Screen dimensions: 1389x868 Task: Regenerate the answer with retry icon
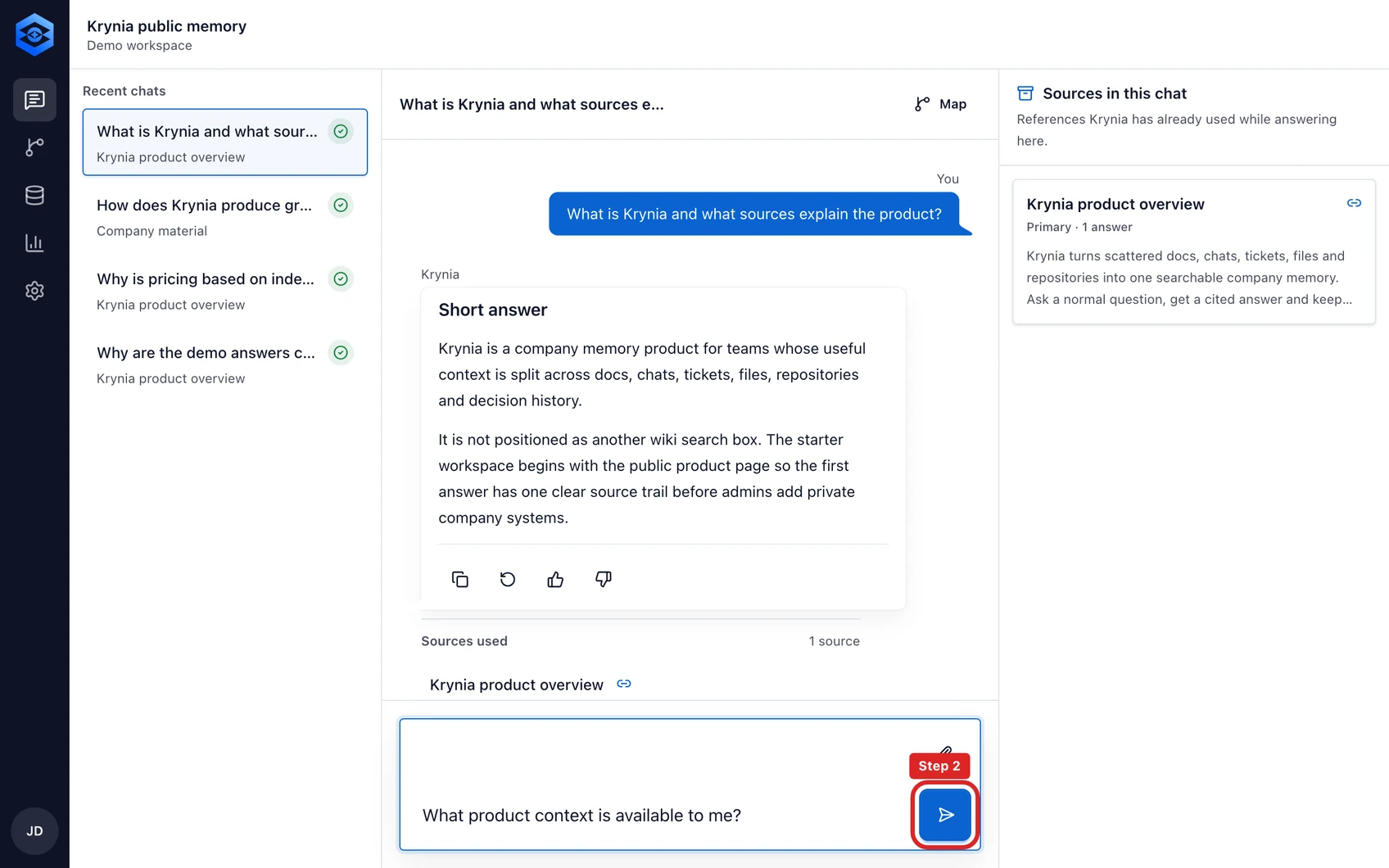(x=508, y=580)
